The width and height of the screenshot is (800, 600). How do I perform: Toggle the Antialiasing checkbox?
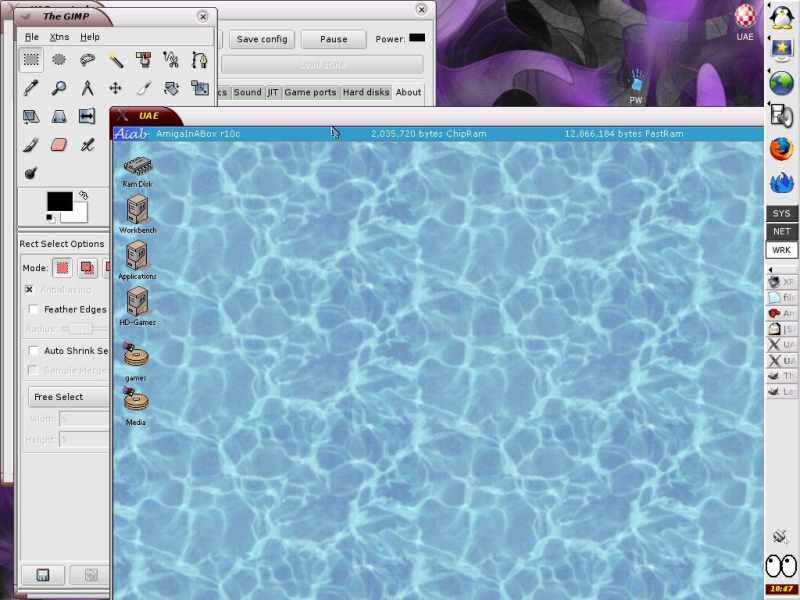(29, 289)
